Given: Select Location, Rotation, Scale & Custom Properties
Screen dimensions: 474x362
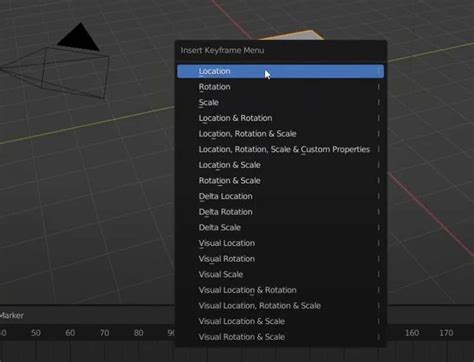Looking at the screenshot, I should click(x=280, y=150).
